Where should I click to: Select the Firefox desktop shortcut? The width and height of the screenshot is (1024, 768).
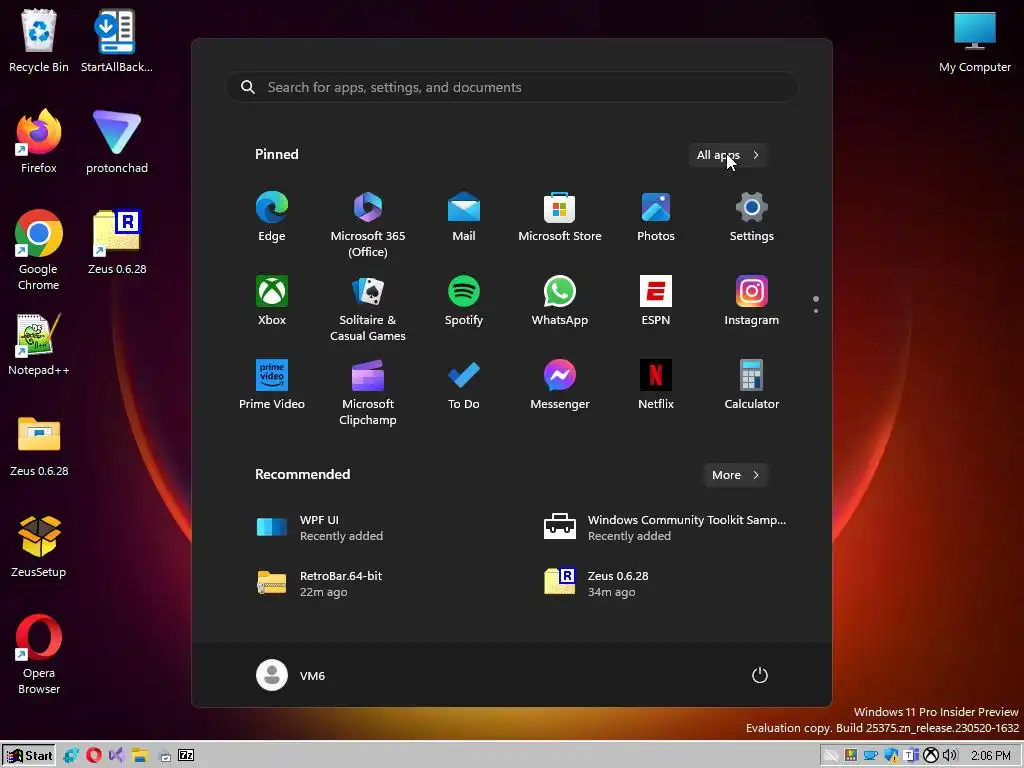(x=39, y=142)
